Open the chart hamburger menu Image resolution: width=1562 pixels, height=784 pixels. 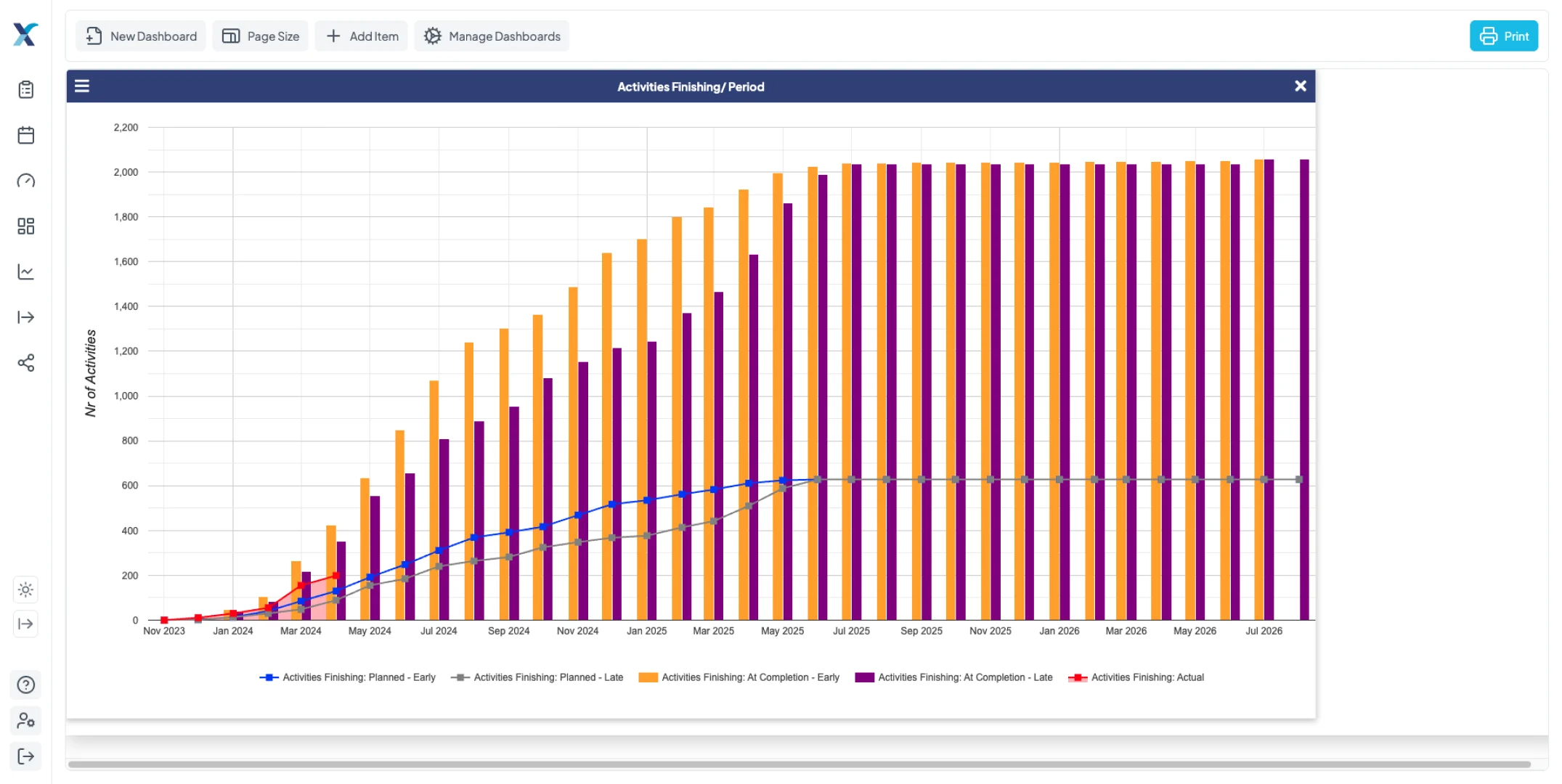point(81,86)
